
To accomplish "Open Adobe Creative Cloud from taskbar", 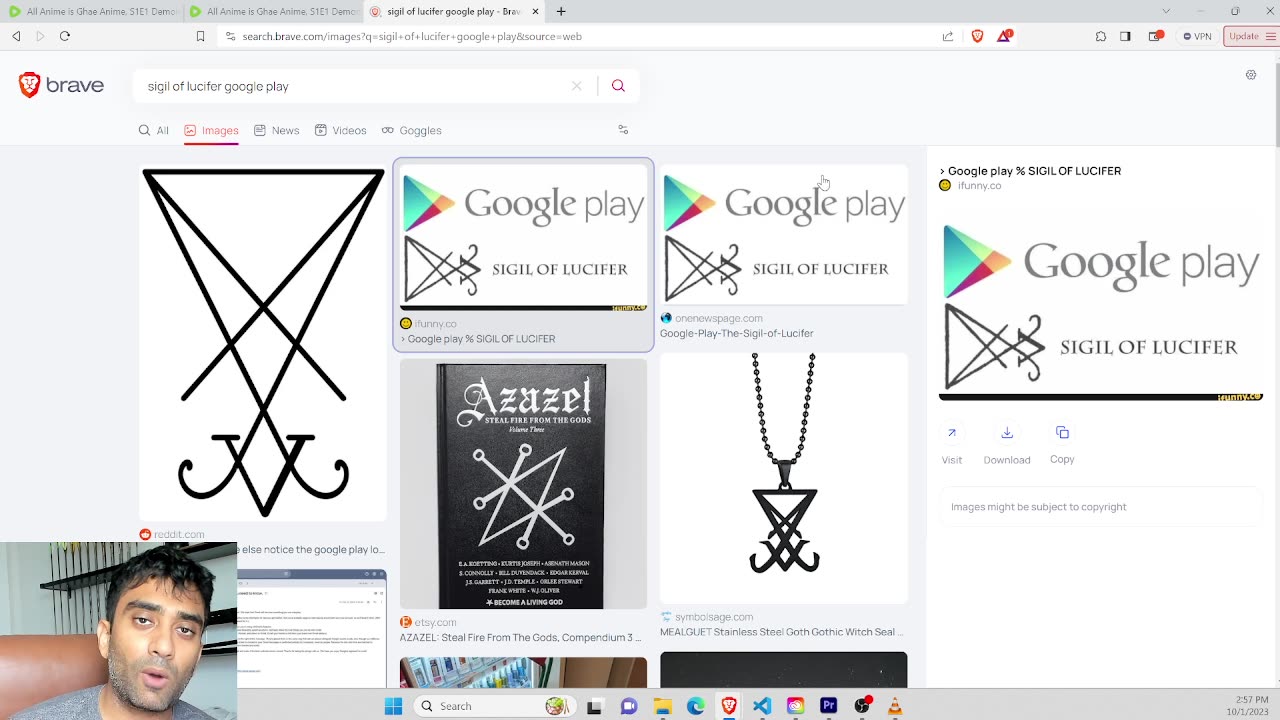I will (795, 706).
